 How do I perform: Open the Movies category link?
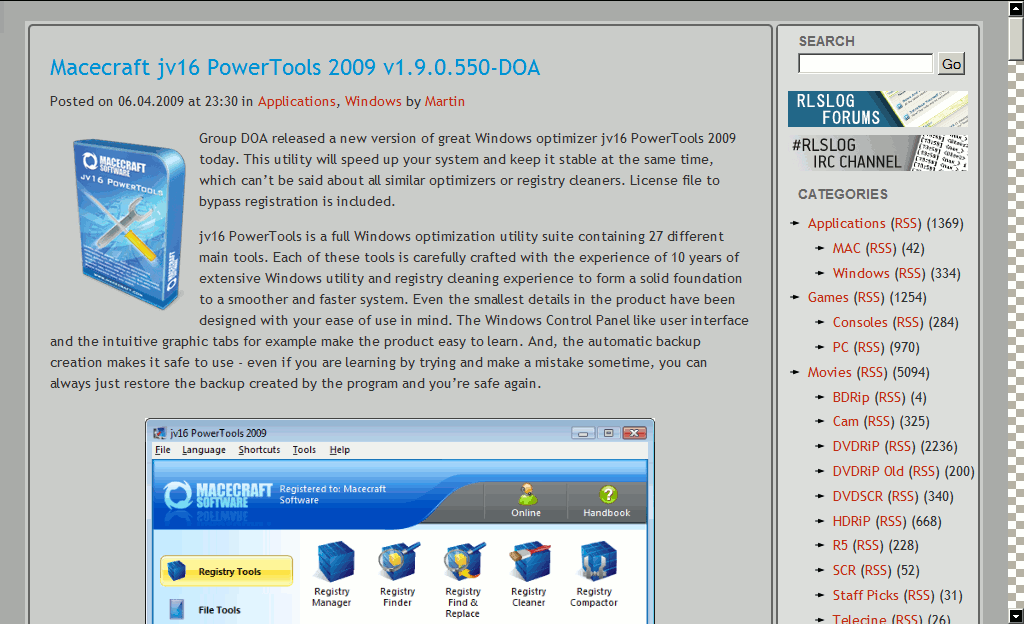(x=829, y=372)
